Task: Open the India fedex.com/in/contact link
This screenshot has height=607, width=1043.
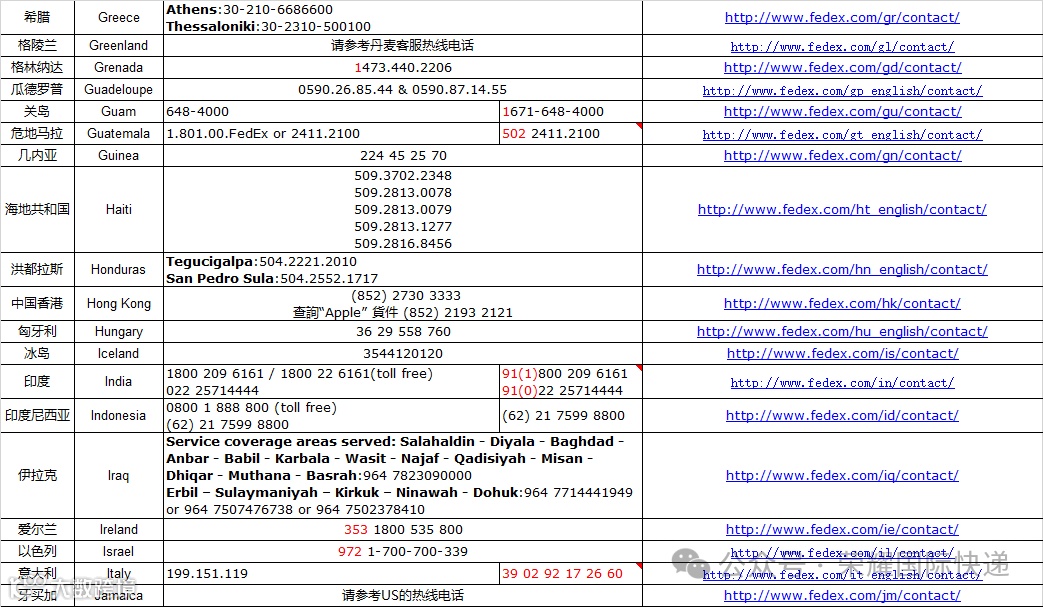Action: tap(842, 383)
